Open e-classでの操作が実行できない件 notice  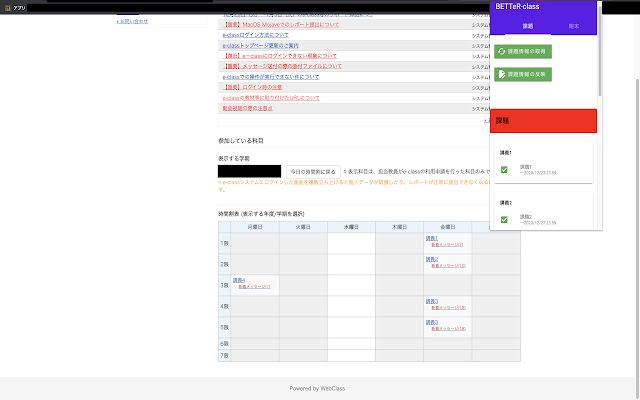271,77
